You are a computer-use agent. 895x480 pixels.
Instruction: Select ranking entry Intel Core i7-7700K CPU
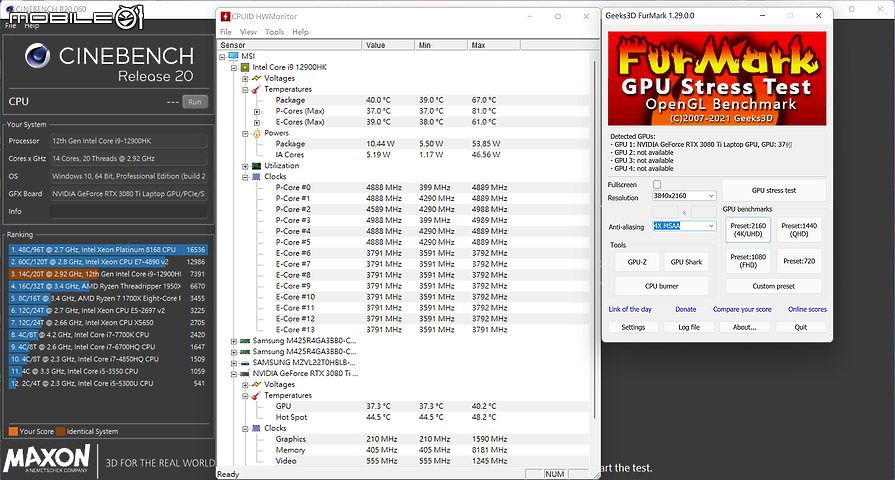point(108,335)
